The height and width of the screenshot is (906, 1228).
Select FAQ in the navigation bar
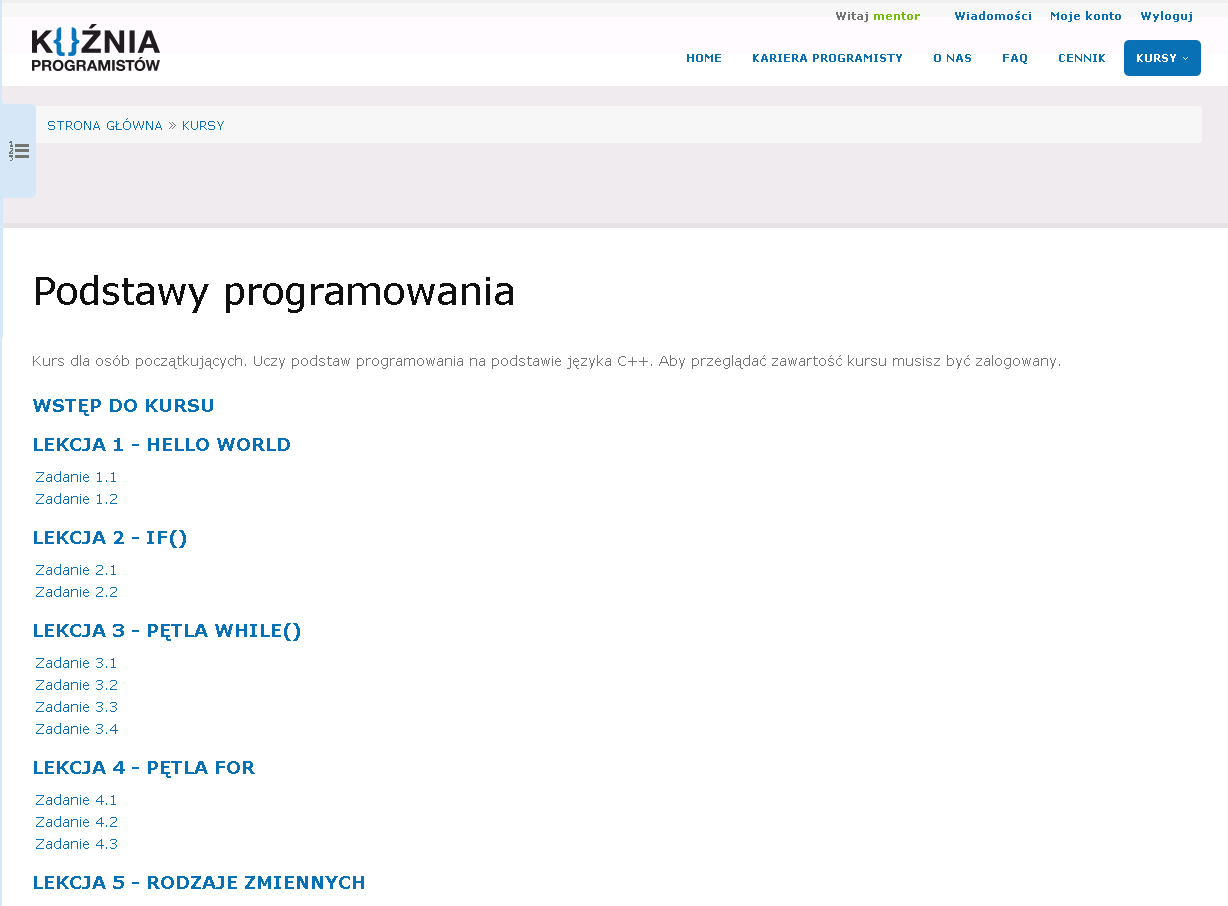[1014, 58]
